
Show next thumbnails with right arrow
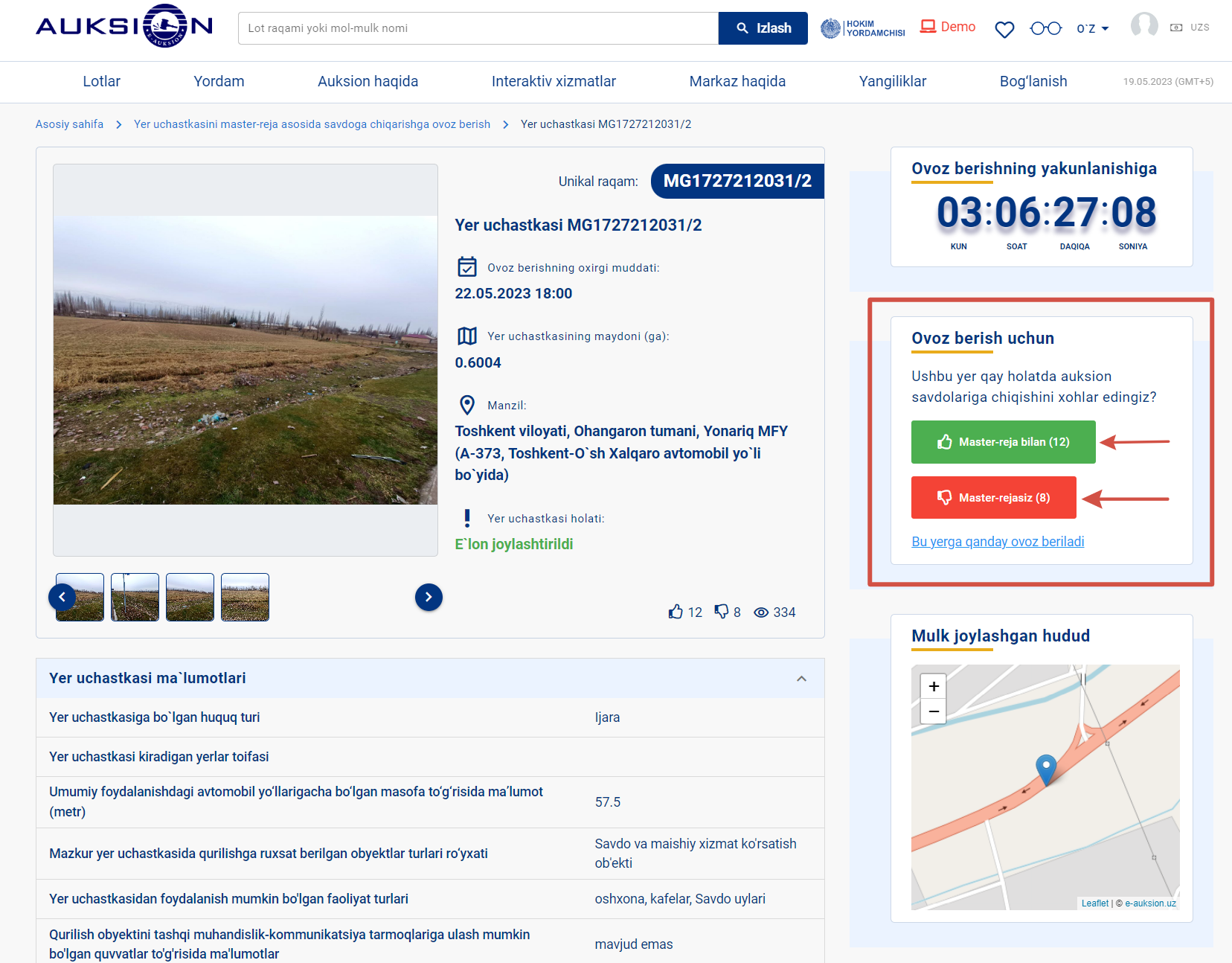click(429, 597)
